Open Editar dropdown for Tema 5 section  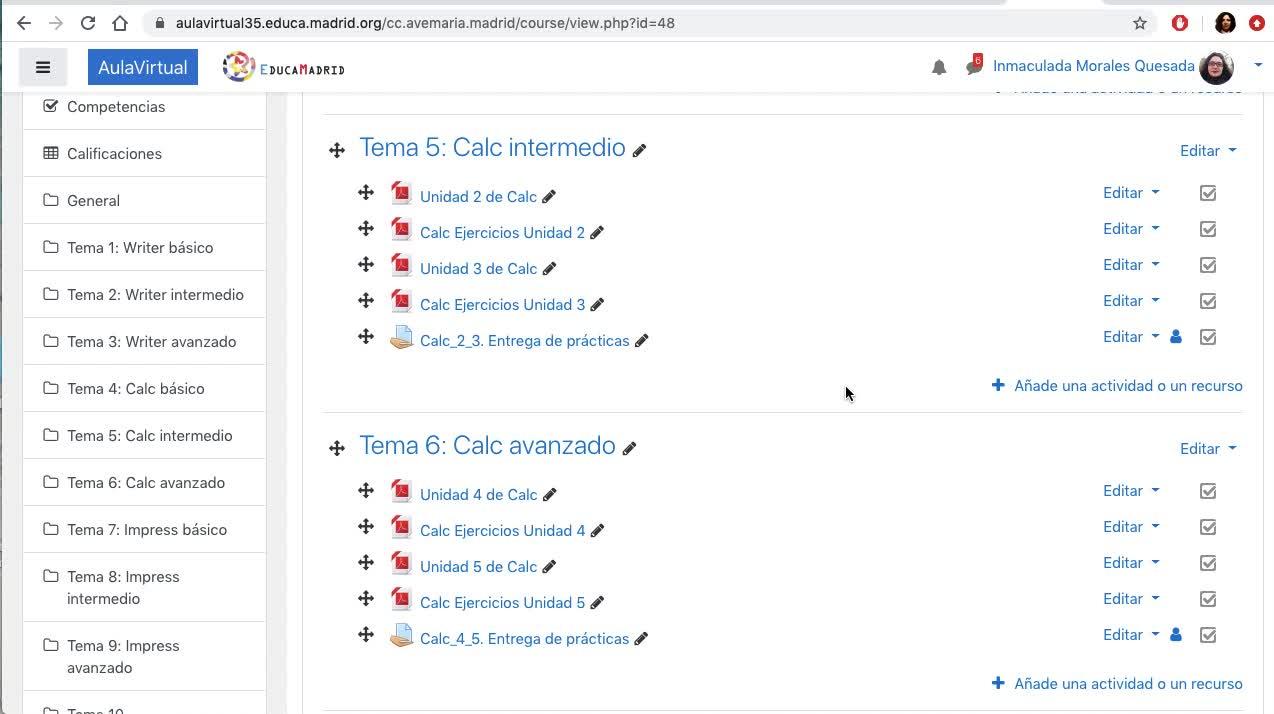[1208, 151]
